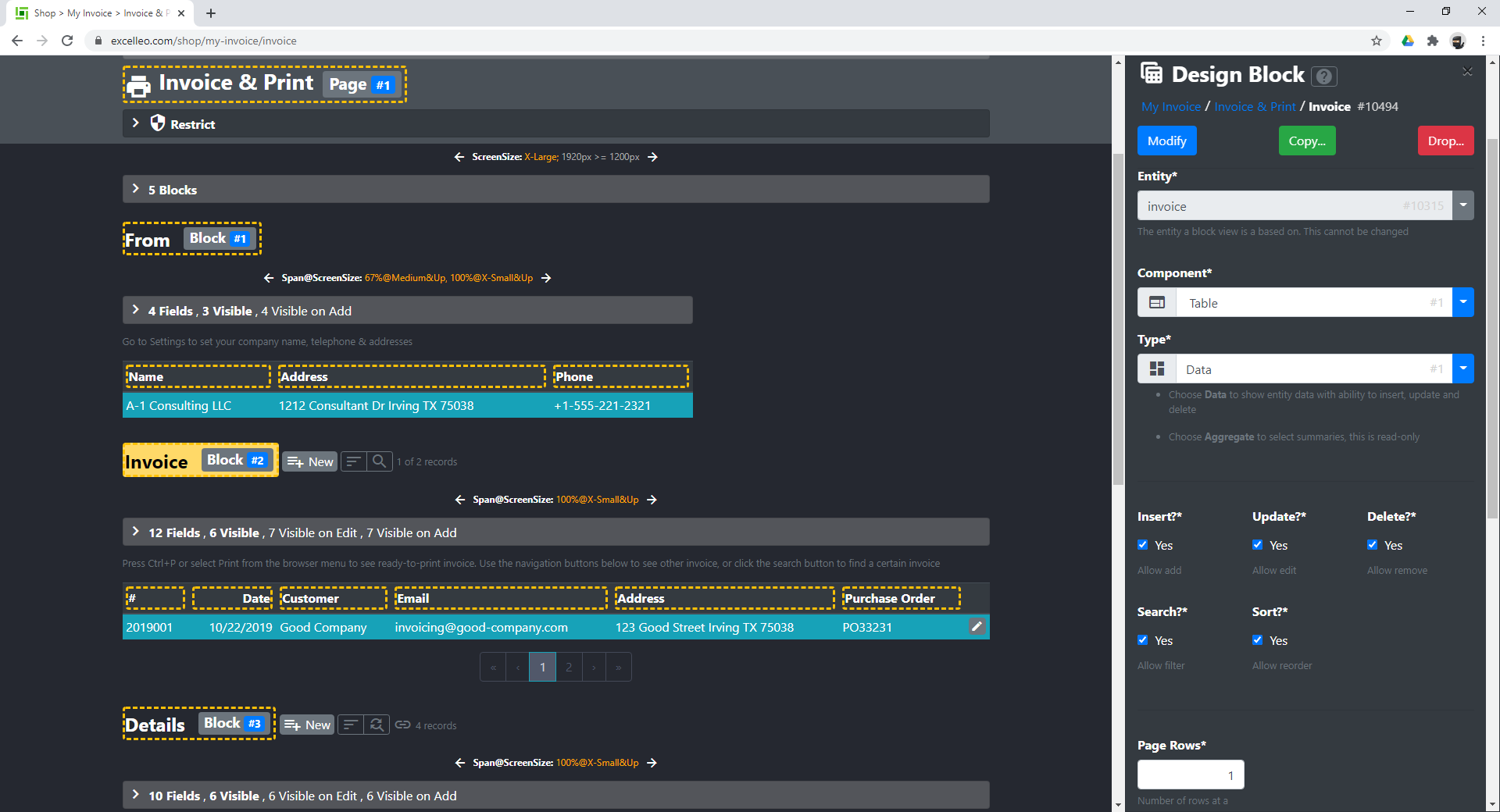Open the Chrome profile avatar

tap(1458, 41)
